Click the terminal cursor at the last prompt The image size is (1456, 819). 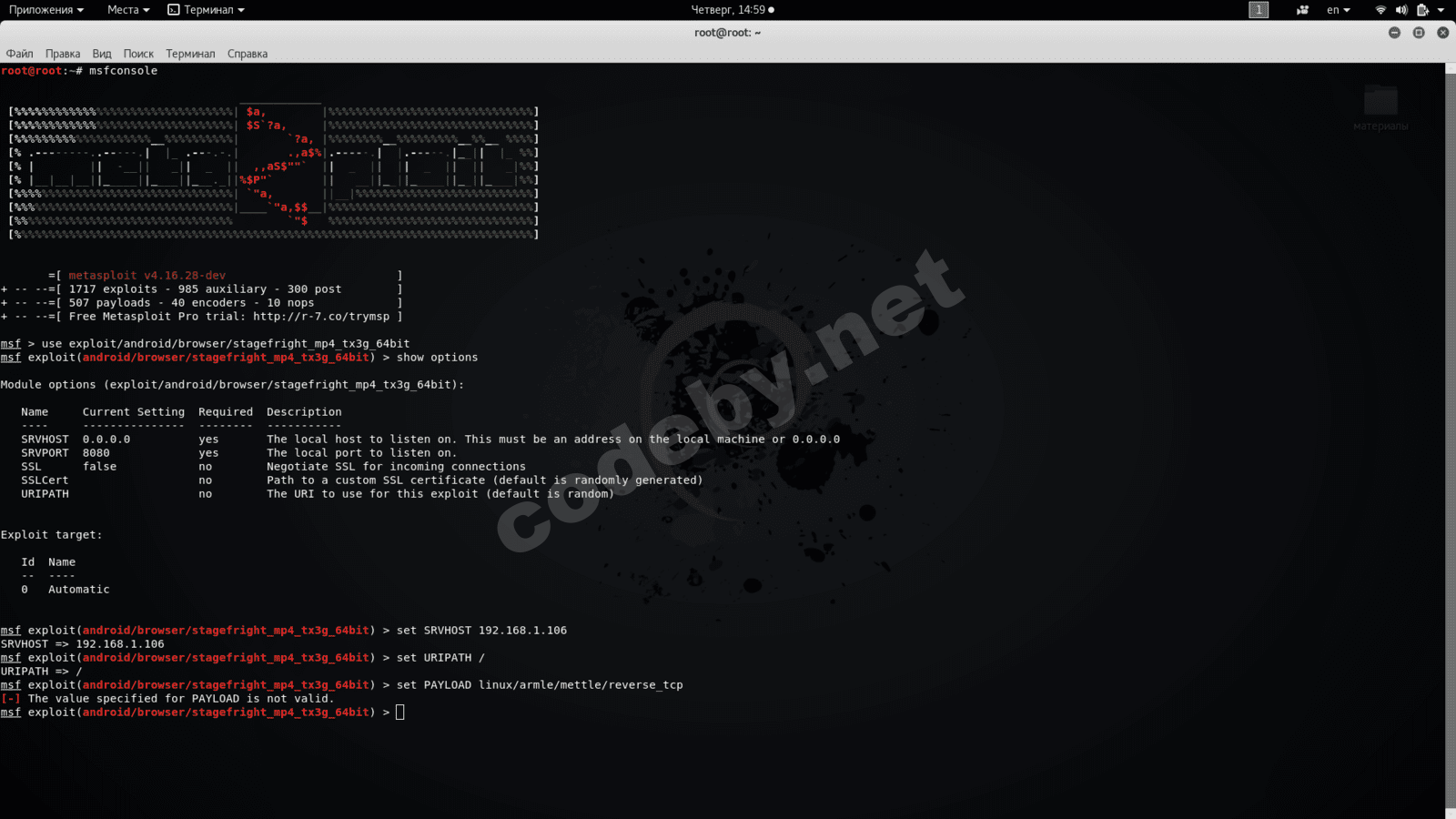[400, 713]
